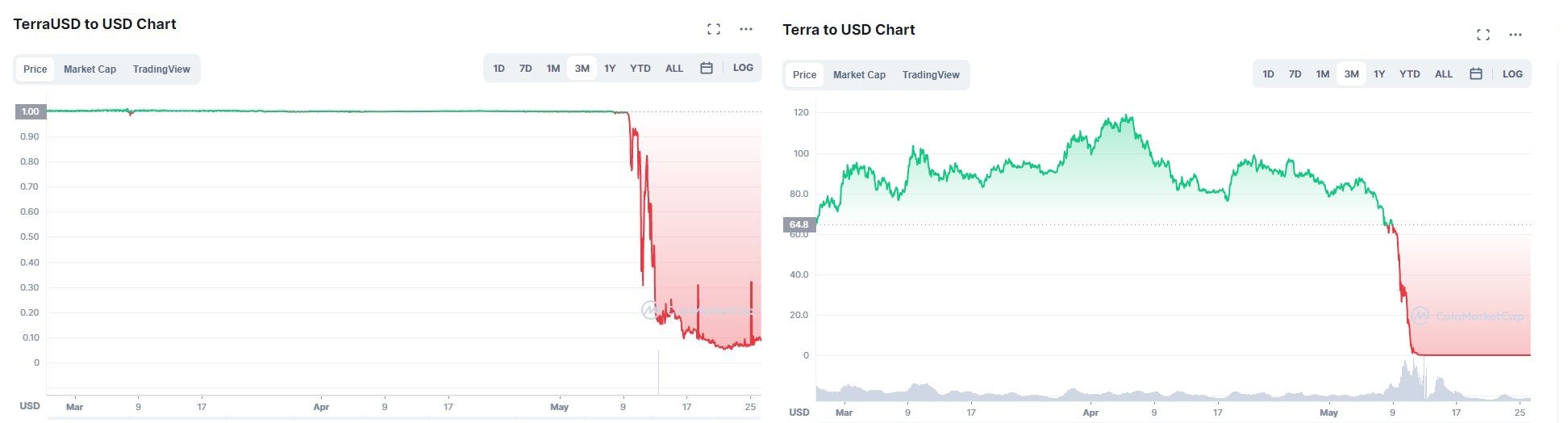The height and width of the screenshot is (423, 1568).
Task: Select 1D range on TerraUSD chart
Action: coord(498,69)
